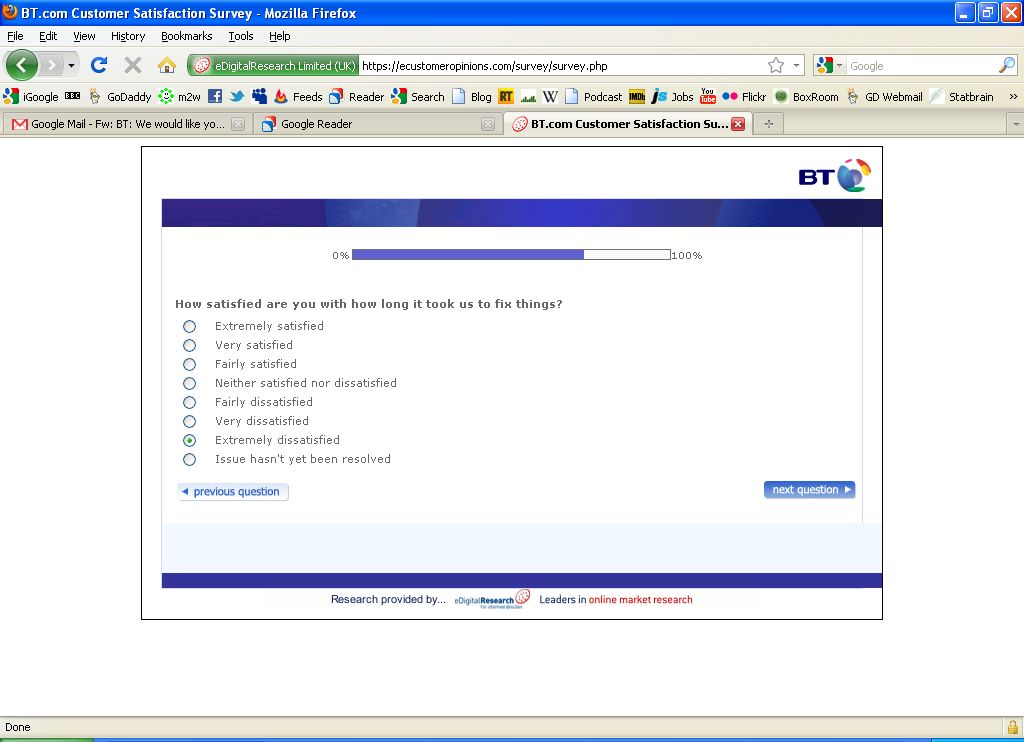
Task: Expand the search engine selector dropdown
Action: (x=829, y=66)
